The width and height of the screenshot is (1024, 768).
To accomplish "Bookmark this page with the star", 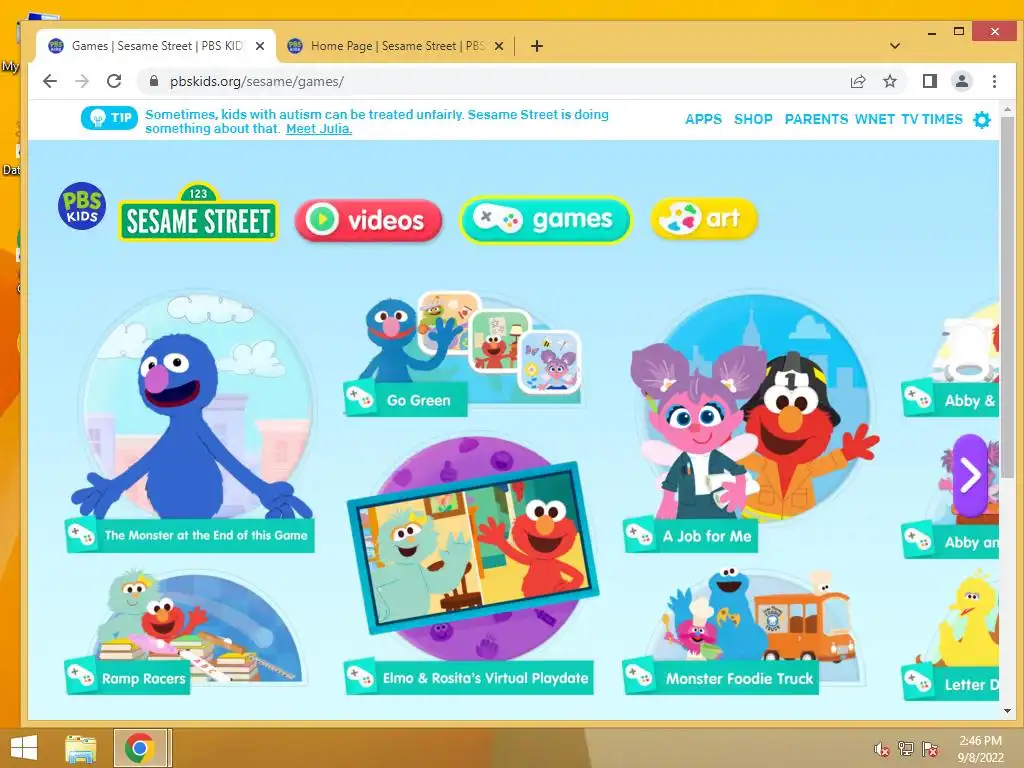I will [889, 81].
